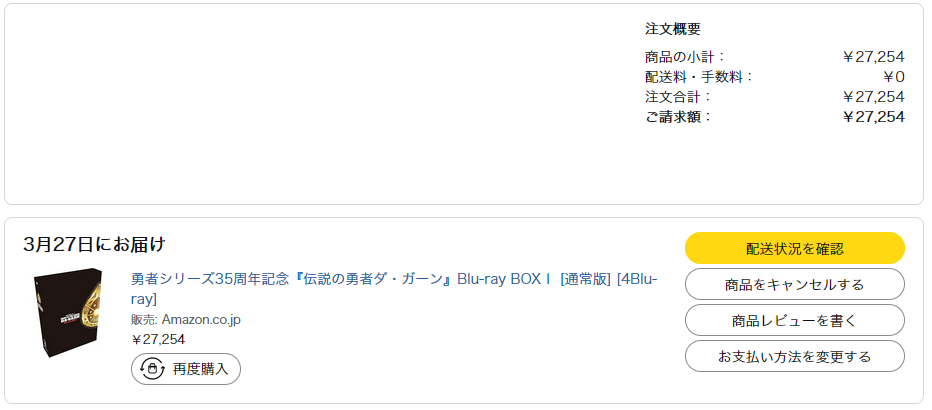Click the bold amount beside ご請求額

click(x=873, y=117)
